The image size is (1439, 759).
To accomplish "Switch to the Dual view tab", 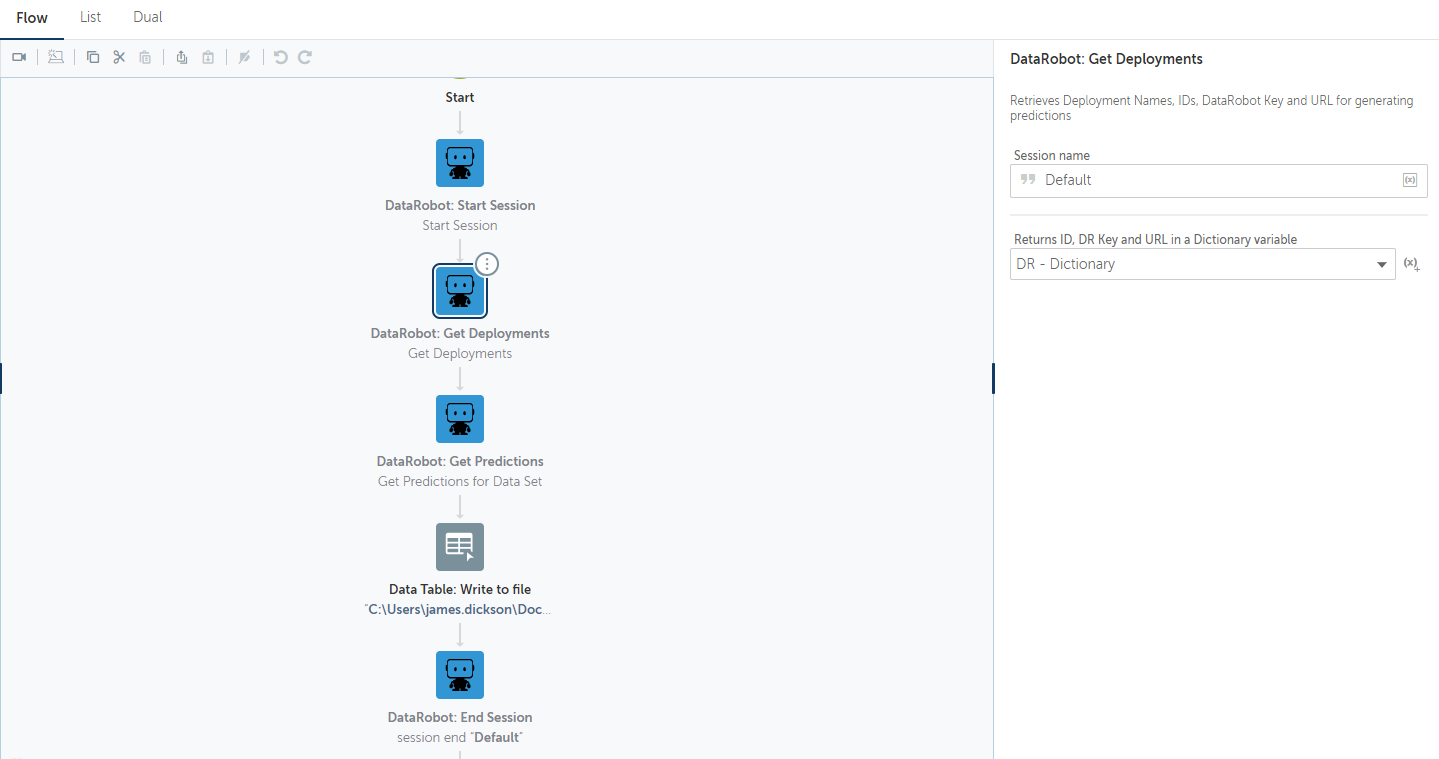I will tap(148, 18).
